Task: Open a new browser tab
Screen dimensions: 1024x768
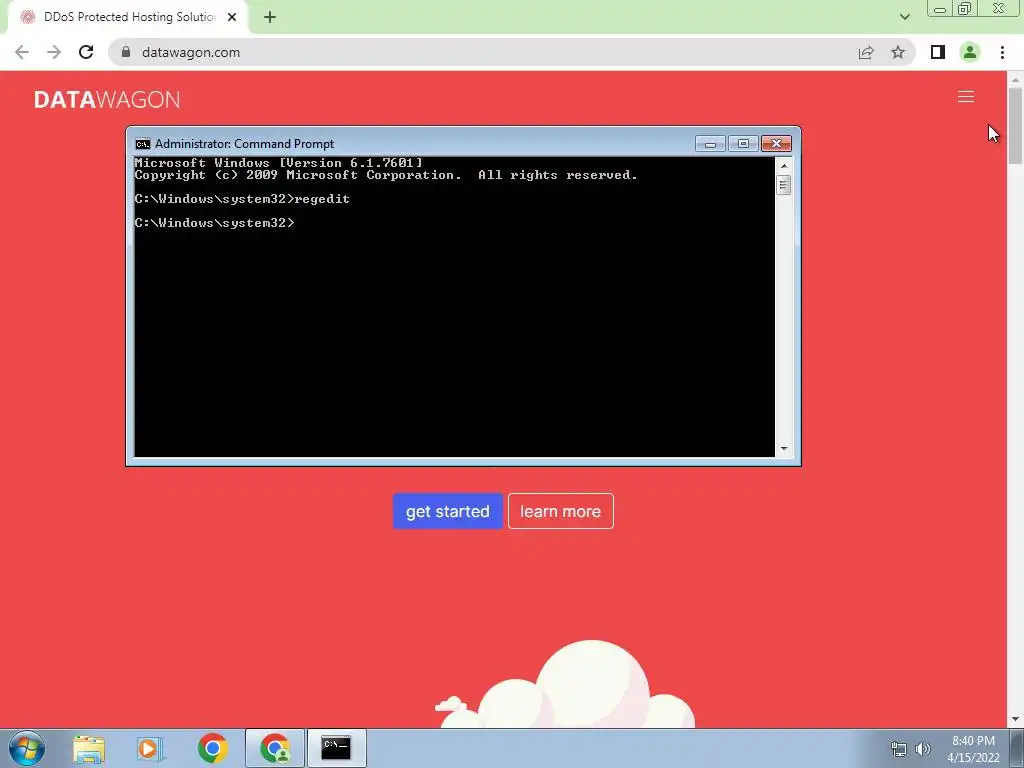Action: click(x=270, y=18)
